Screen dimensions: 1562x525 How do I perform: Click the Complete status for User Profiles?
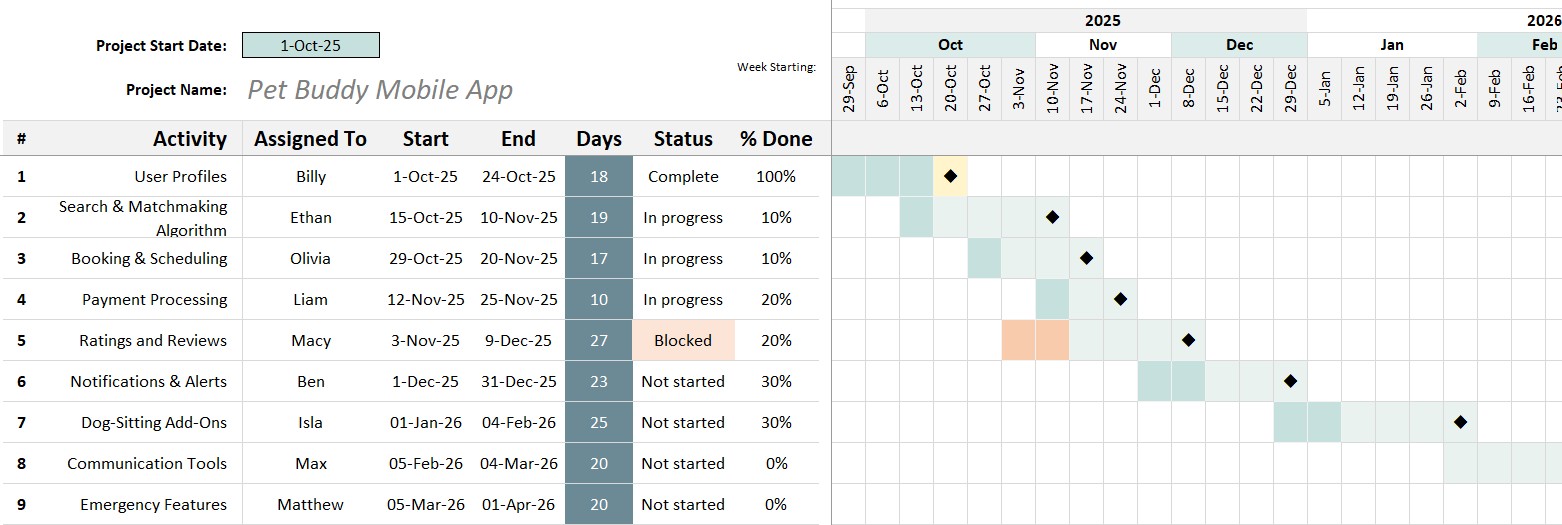click(683, 176)
